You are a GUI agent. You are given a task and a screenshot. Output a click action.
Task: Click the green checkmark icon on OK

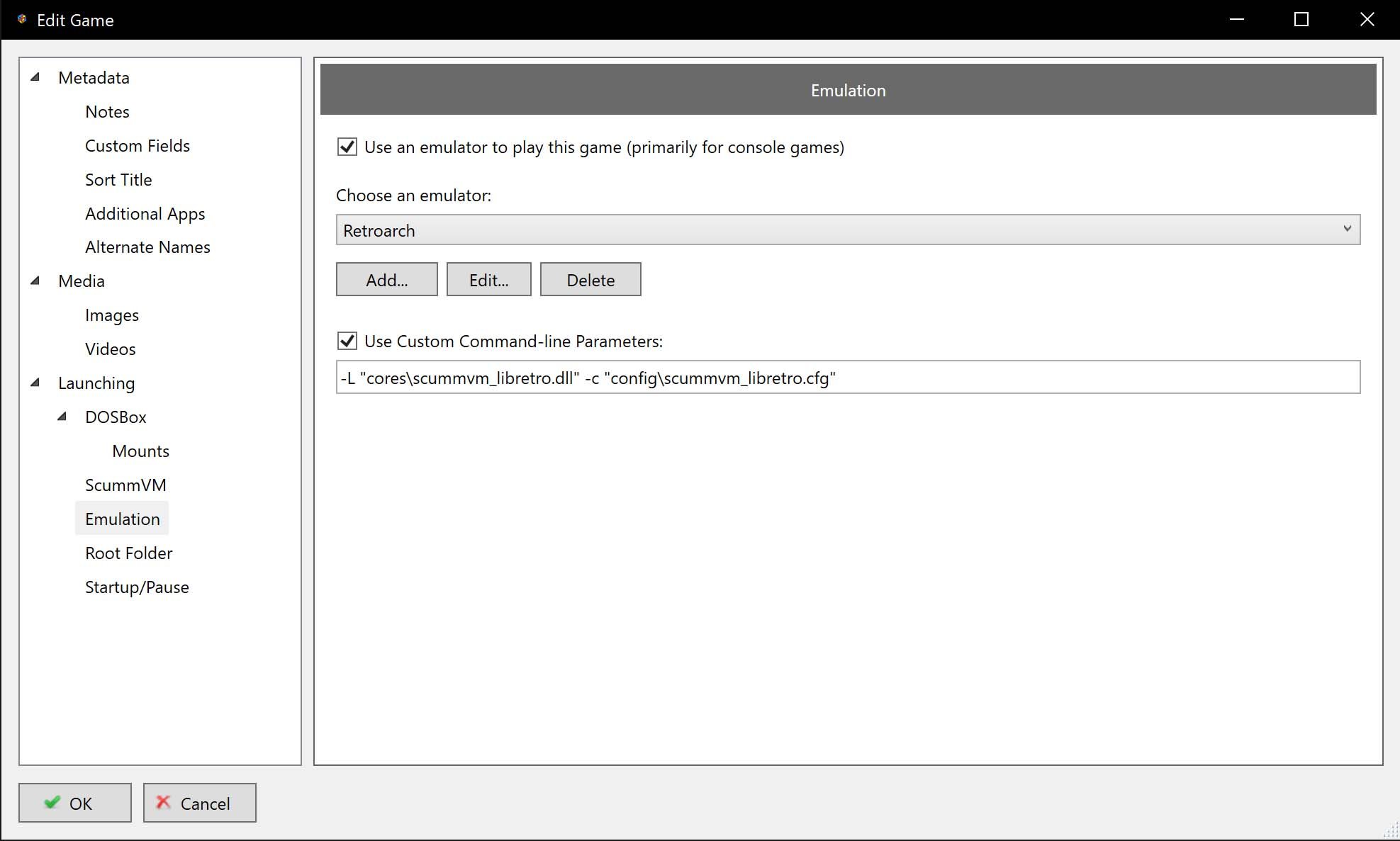pyautogui.click(x=52, y=803)
